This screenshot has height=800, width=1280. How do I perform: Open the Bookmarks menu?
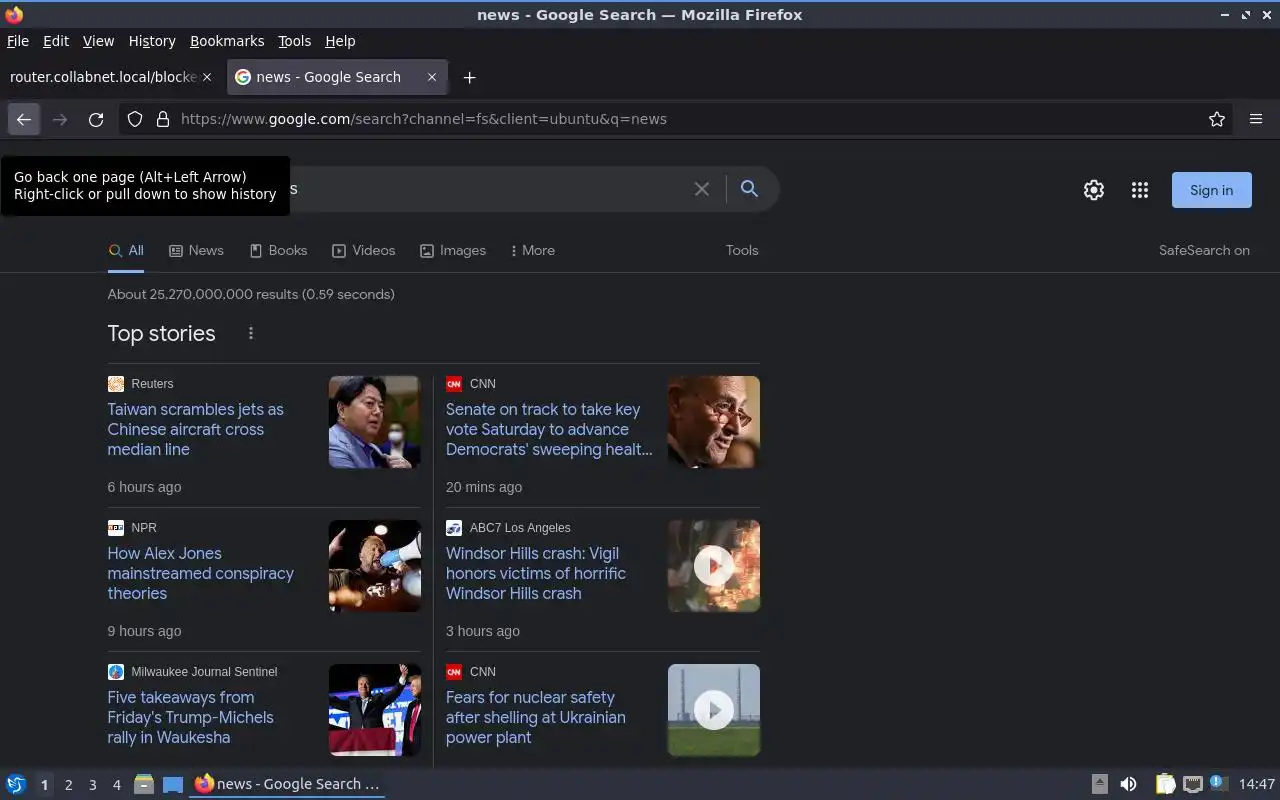(x=227, y=41)
